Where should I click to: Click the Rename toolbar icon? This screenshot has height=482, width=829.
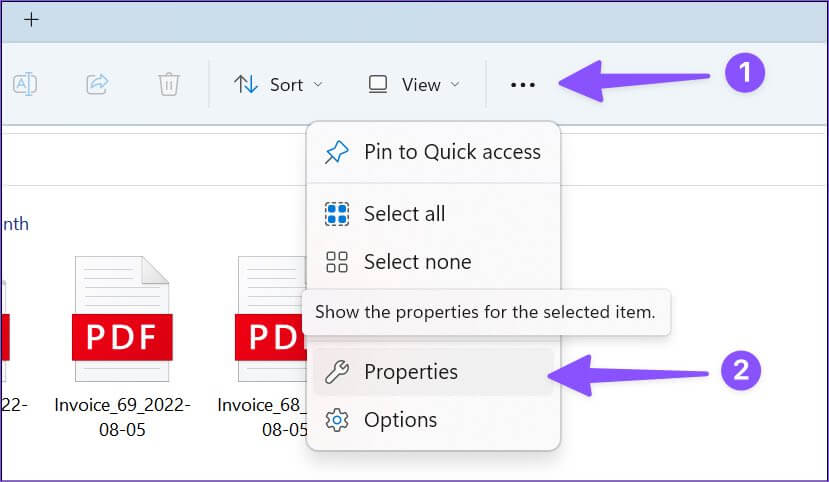tap(25, 84)
